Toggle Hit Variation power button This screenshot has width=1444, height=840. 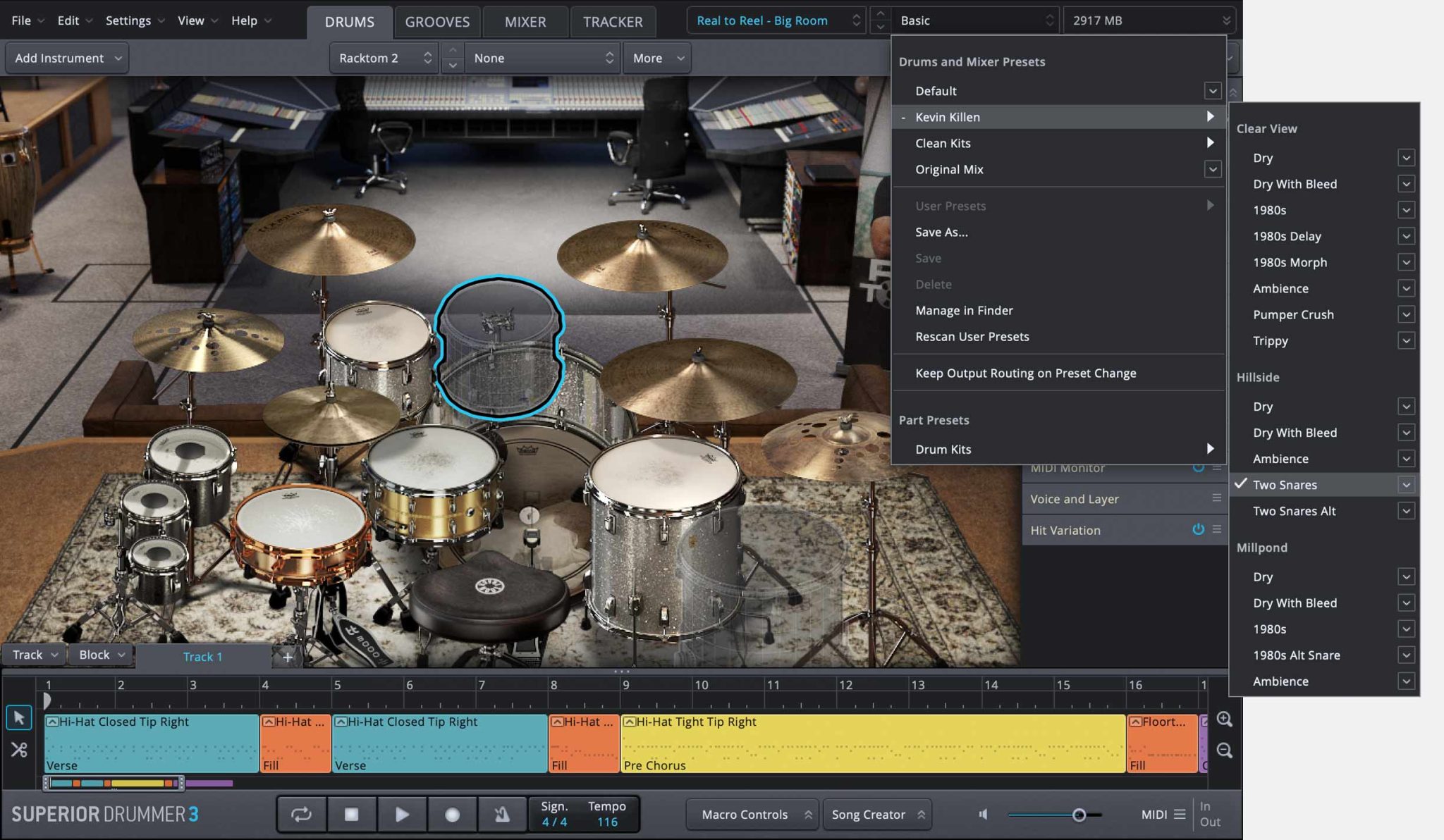pyautogui.click(x=1198, y=529)
